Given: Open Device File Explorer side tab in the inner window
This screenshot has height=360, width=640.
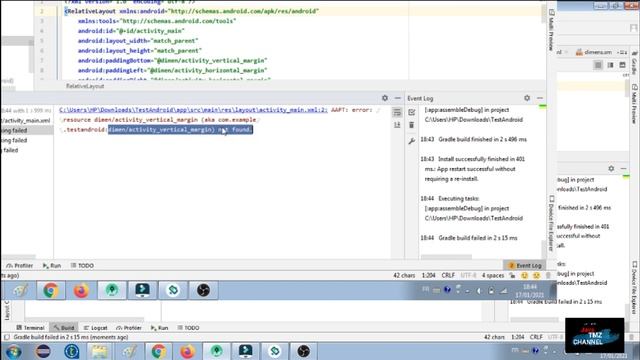Looking at the screenshot, I should coord(551,223).
